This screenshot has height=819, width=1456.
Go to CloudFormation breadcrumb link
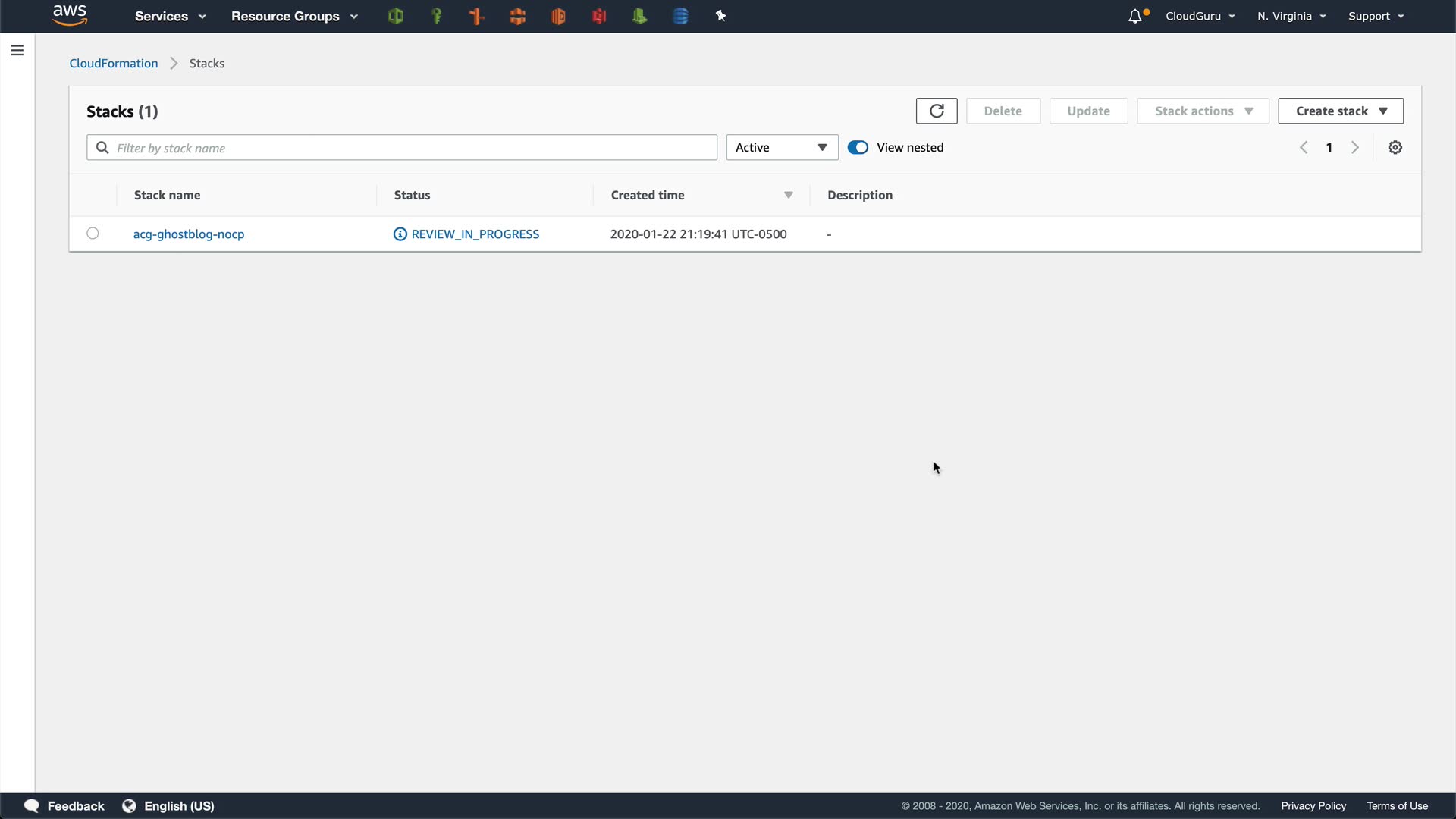pos(114,63)
